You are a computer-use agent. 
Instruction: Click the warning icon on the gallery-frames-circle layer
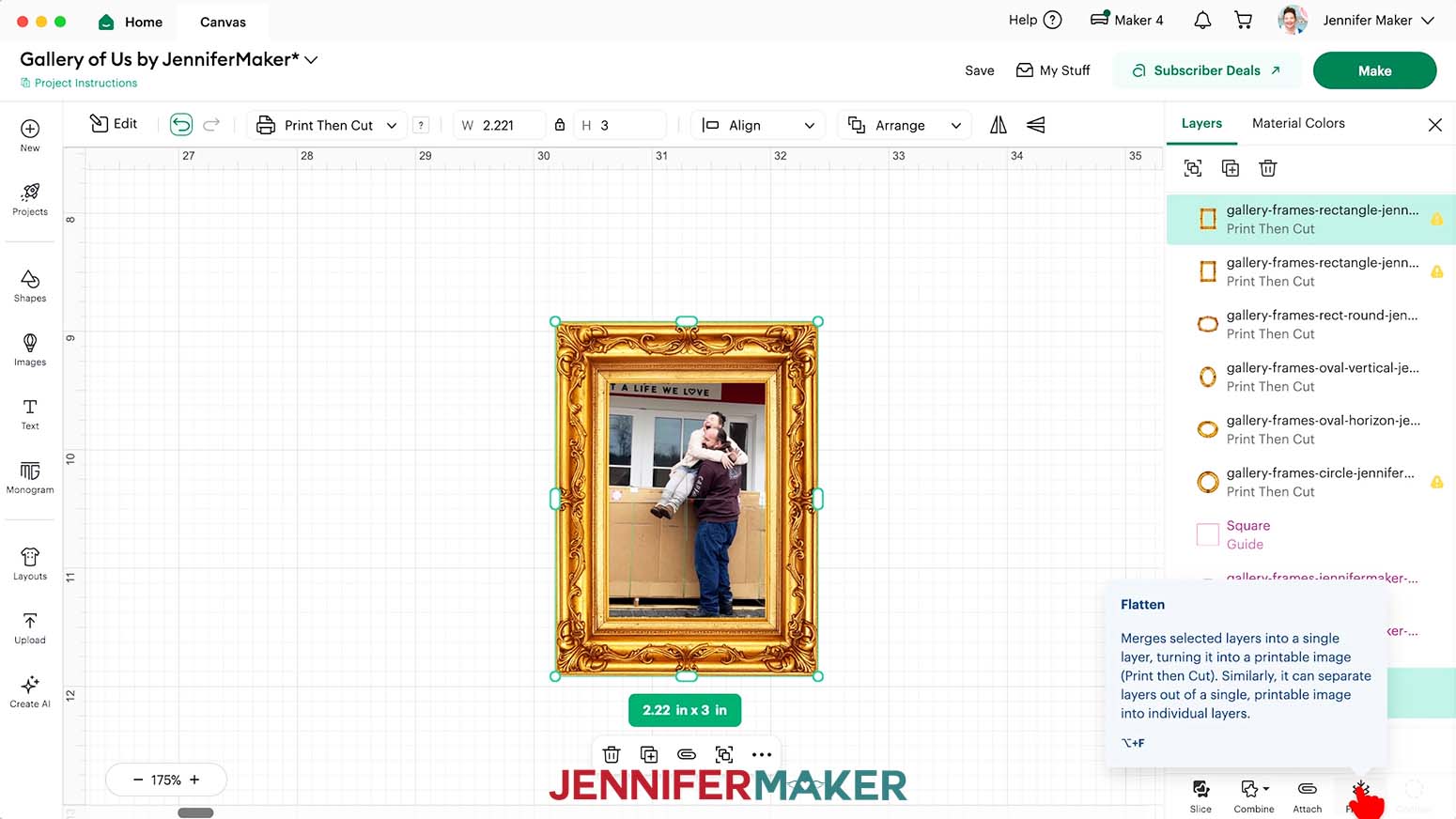(1436, 482)
